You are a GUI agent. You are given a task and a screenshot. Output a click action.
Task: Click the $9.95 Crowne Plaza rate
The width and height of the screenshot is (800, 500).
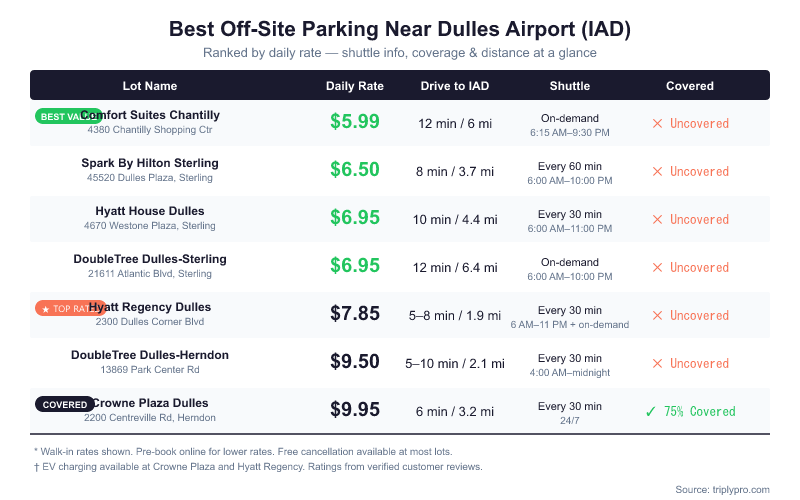click(355, 410)
